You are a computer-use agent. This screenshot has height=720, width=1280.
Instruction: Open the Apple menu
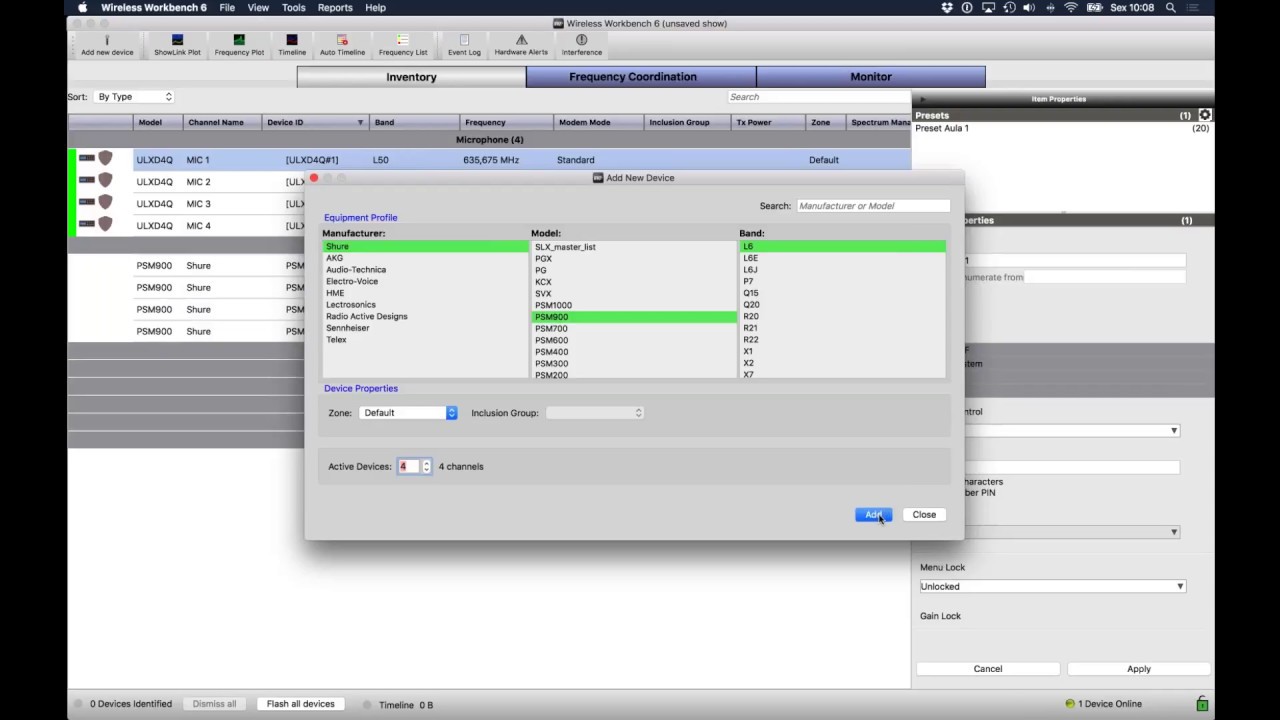[83, 8]
